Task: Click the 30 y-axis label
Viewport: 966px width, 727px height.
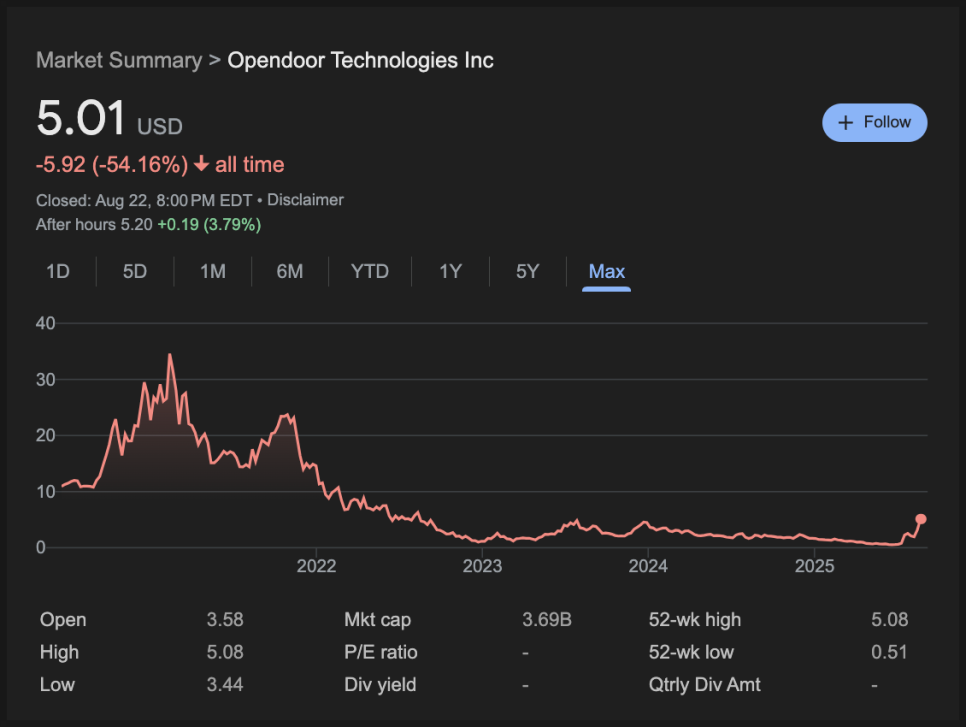Action: 46,380
